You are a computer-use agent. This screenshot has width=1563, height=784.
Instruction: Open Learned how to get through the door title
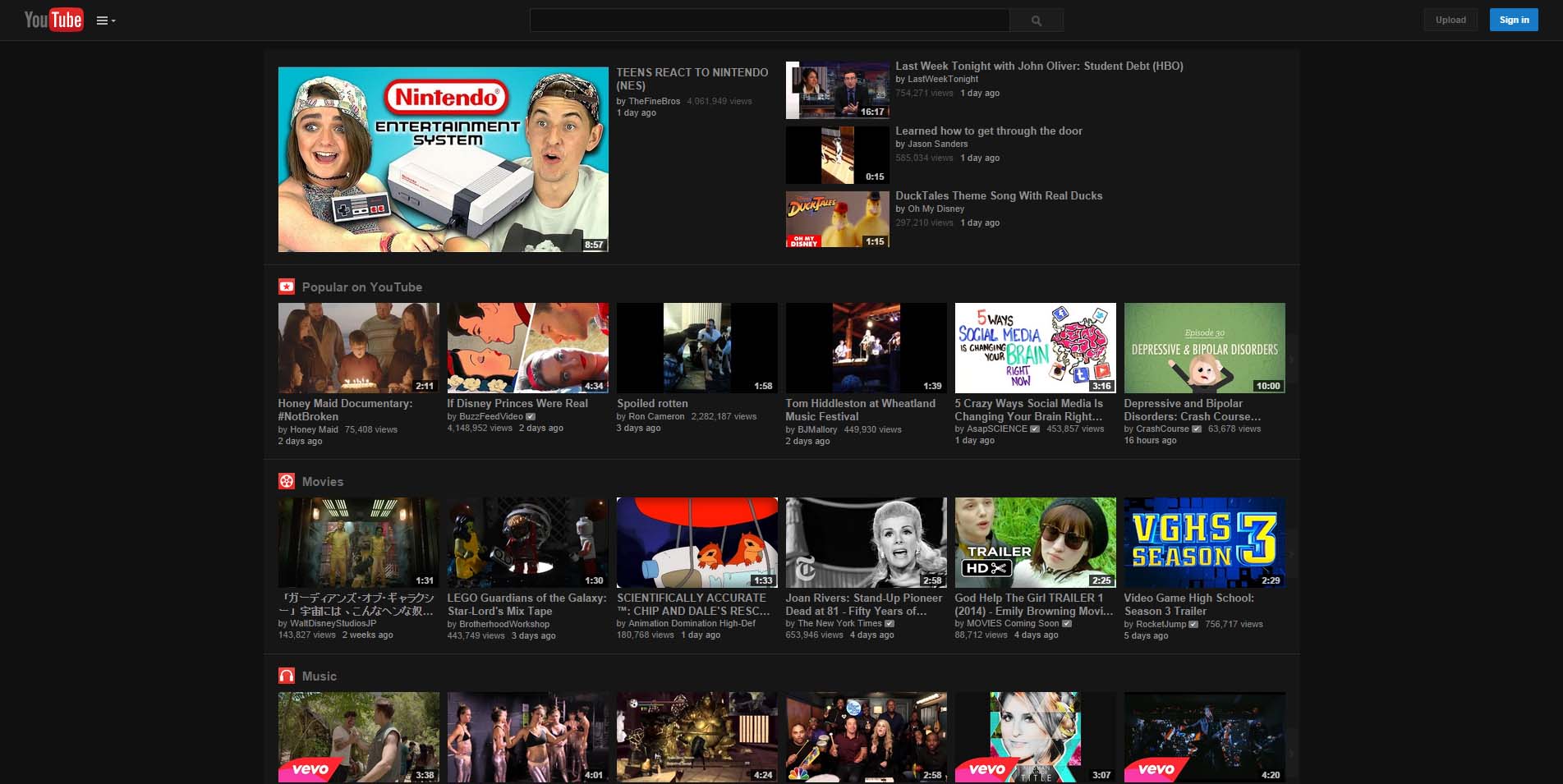coord(989,131)
